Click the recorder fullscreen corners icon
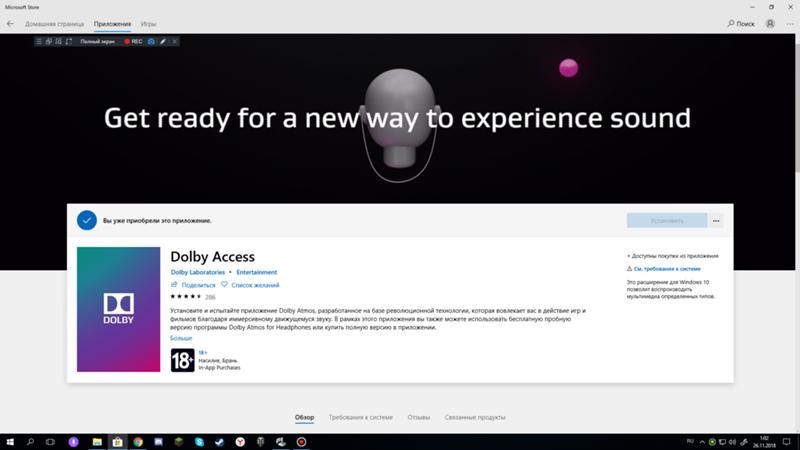 (68, 41)
